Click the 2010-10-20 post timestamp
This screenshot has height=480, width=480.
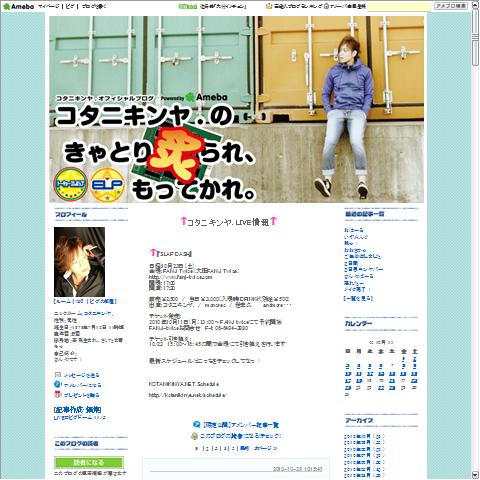[298, 469]
